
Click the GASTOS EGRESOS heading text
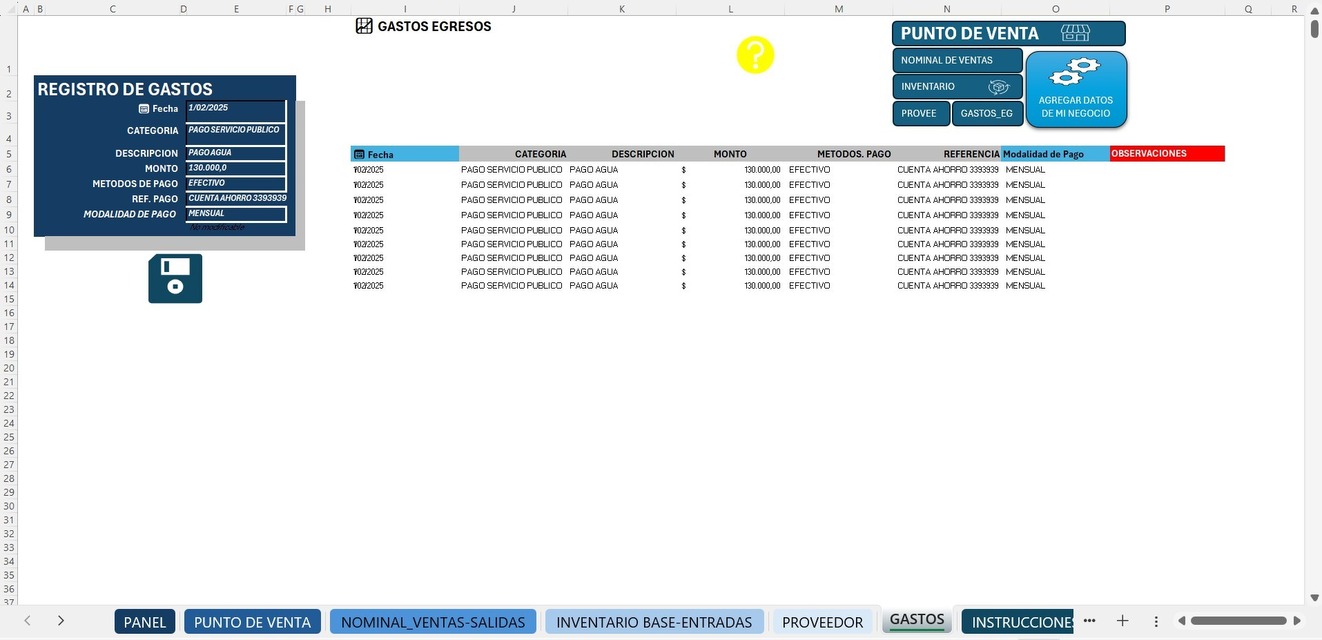coord(434,26)
